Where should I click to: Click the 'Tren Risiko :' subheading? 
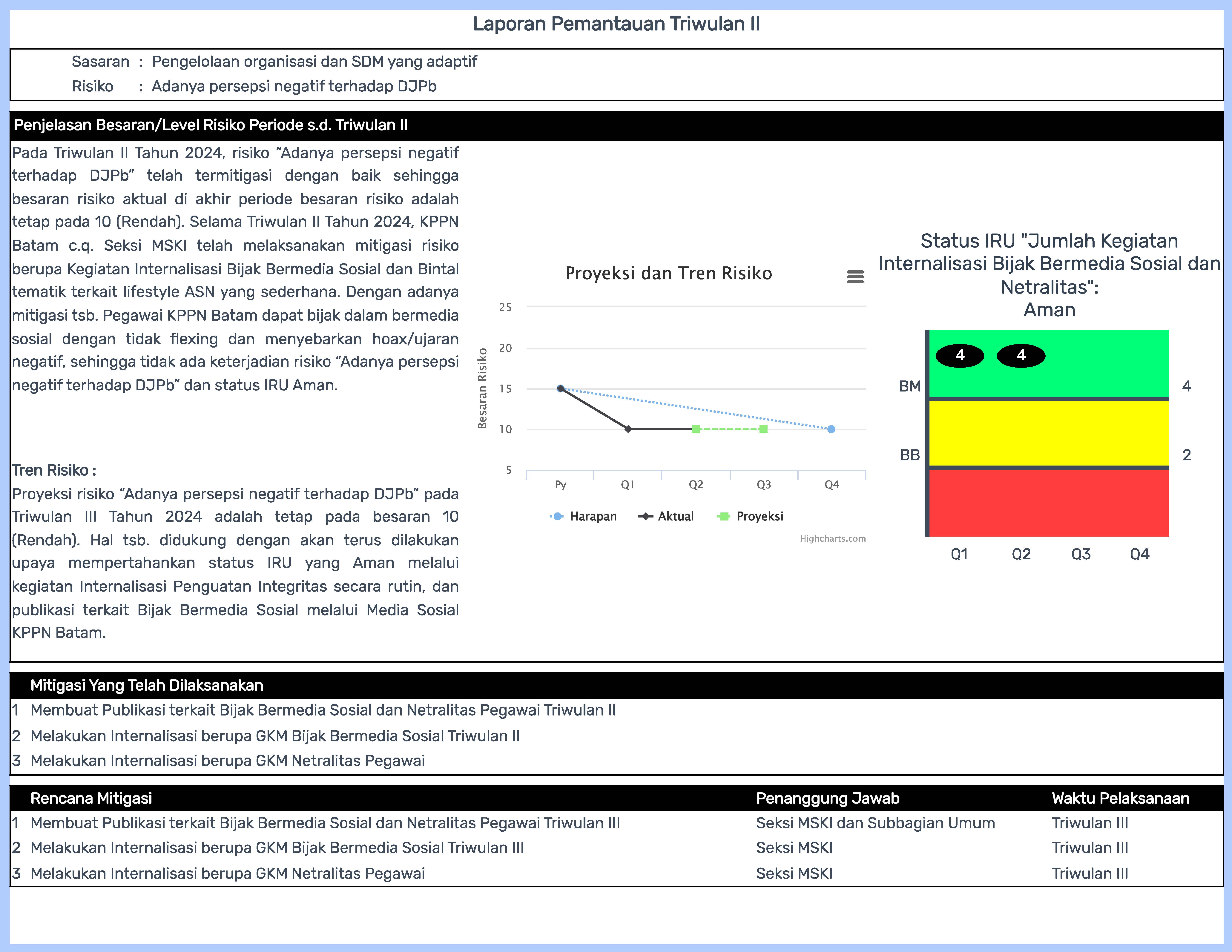pos(54,470)
